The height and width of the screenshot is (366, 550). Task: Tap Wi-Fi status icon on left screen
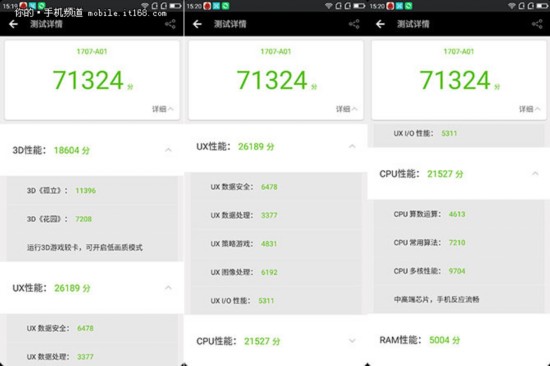click(145, 6)
